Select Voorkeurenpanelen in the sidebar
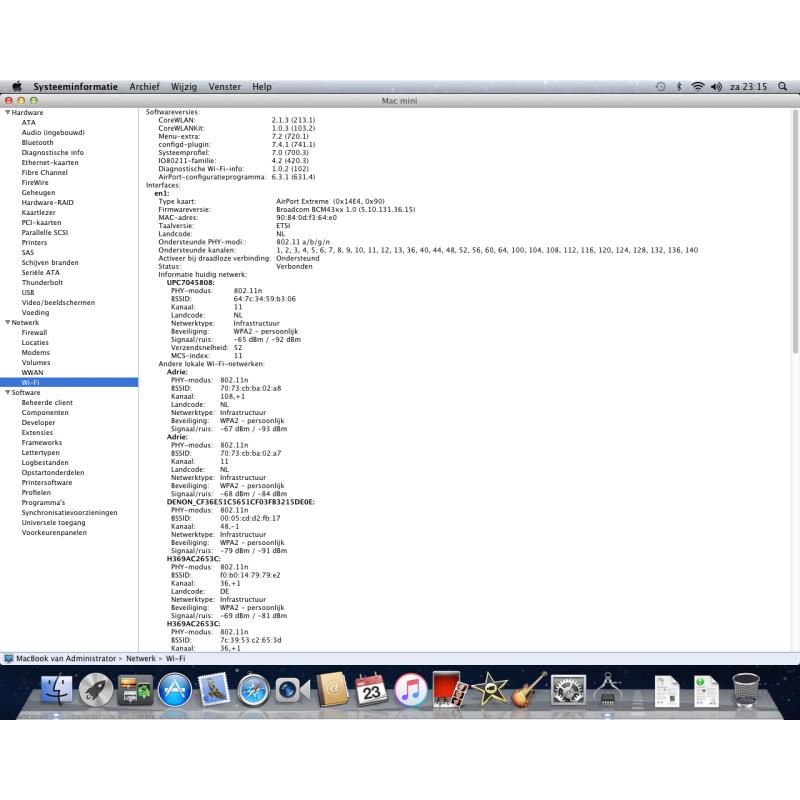800x800 pixels. 54,533
